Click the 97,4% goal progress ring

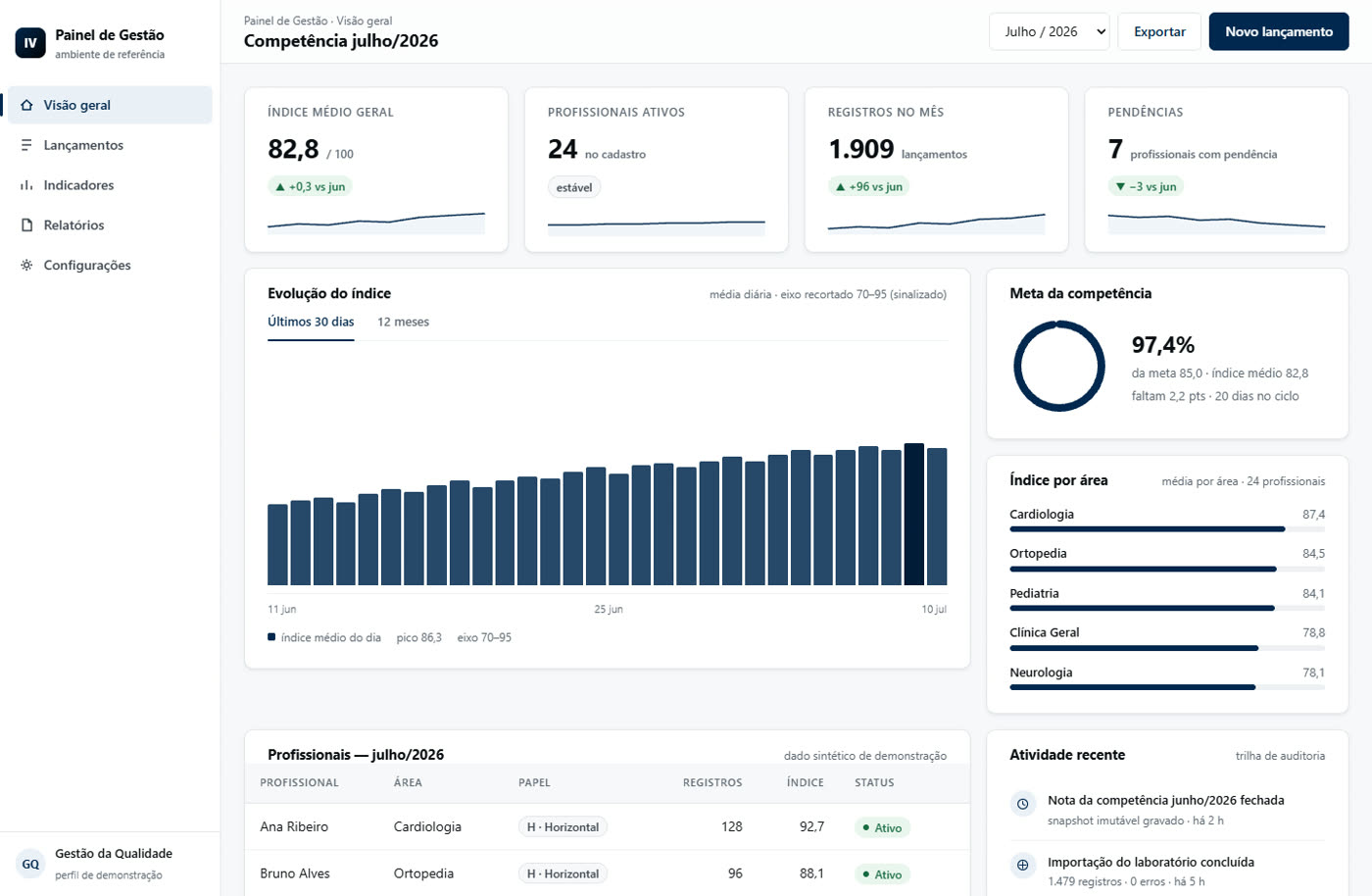point(1059,367)
